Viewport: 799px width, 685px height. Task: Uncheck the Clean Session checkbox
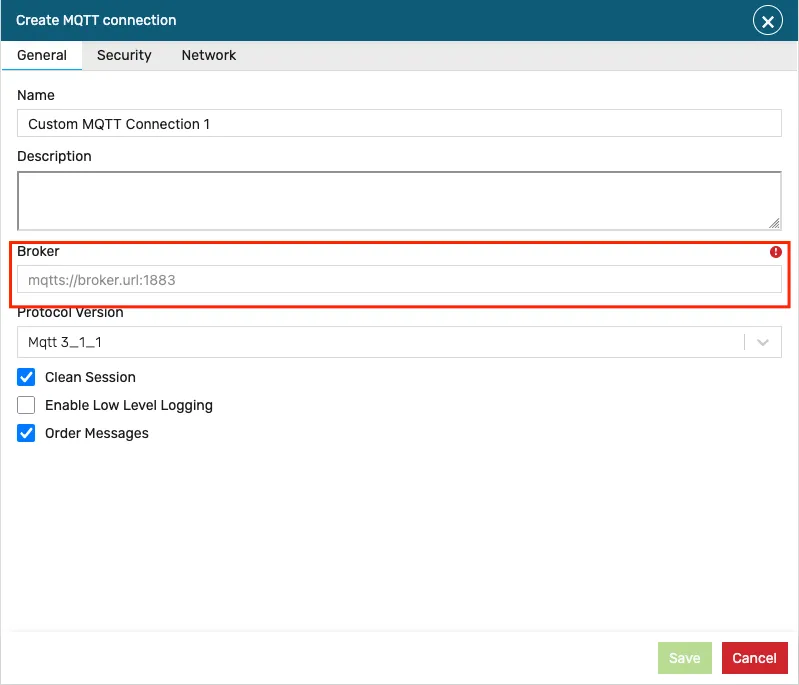[26, 377]
